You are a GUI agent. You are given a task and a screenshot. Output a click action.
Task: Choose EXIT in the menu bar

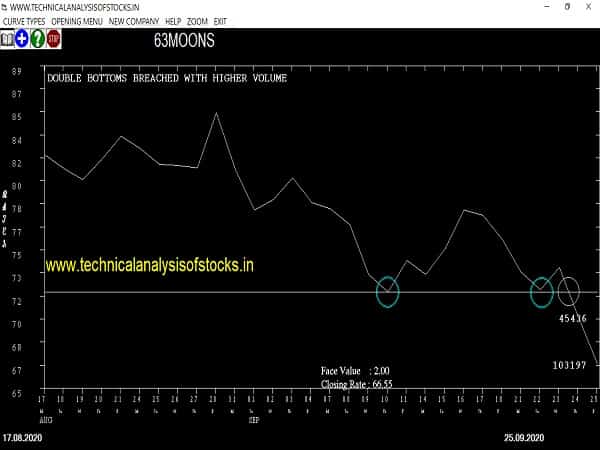pyautogui.click(x=220, y=21)
